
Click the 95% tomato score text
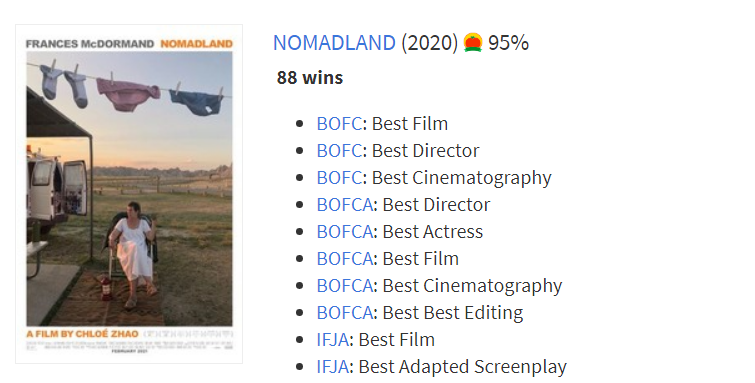pos(508,43)
